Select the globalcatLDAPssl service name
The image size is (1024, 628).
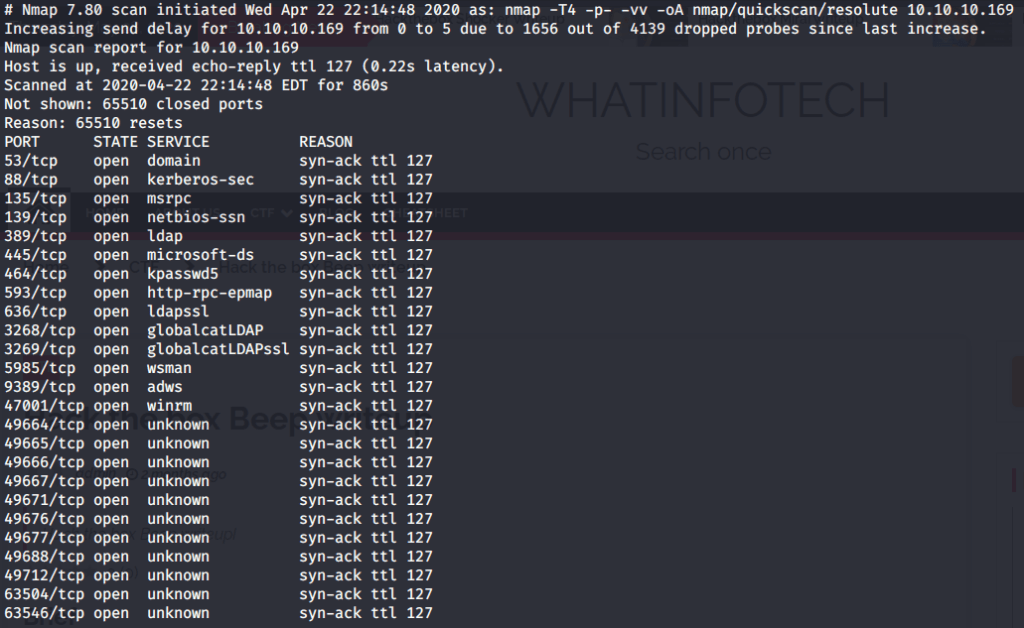coord(218,349)
